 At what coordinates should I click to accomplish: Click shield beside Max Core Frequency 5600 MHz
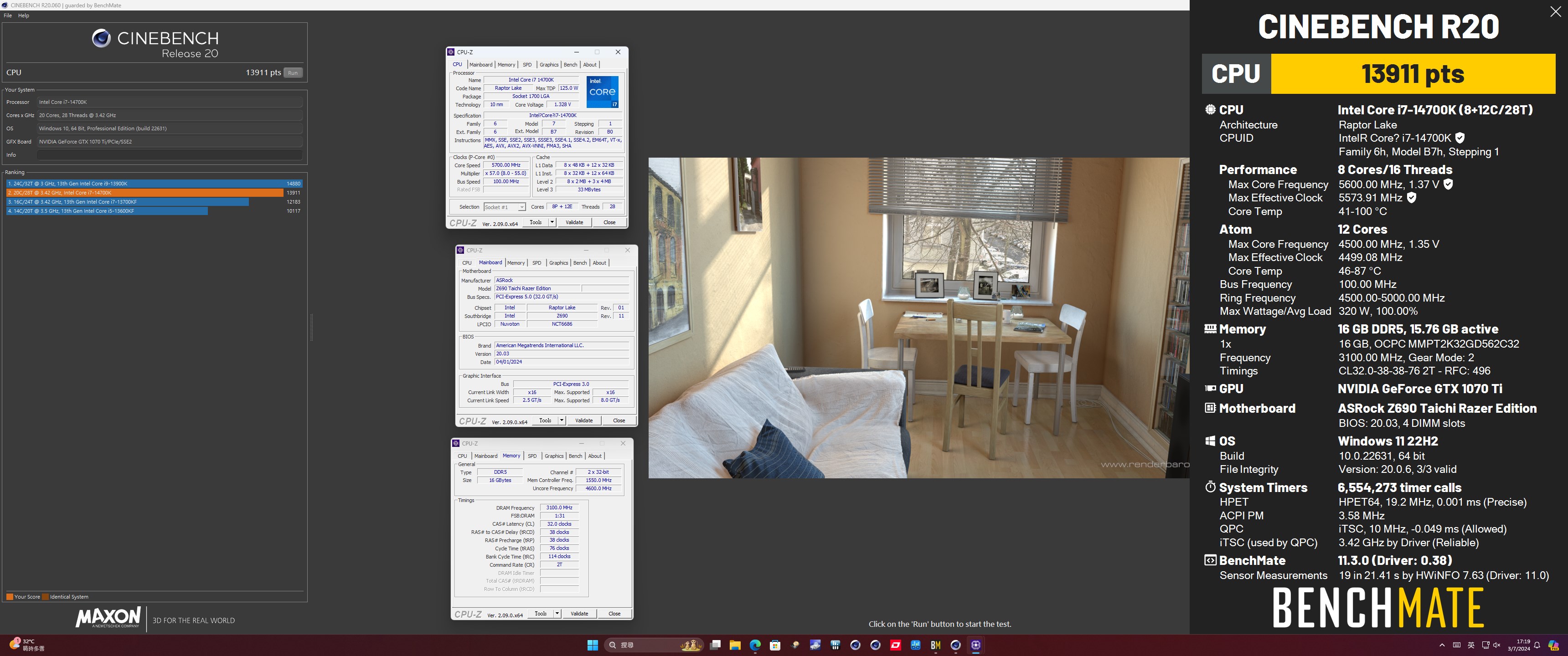point(1448,184)
